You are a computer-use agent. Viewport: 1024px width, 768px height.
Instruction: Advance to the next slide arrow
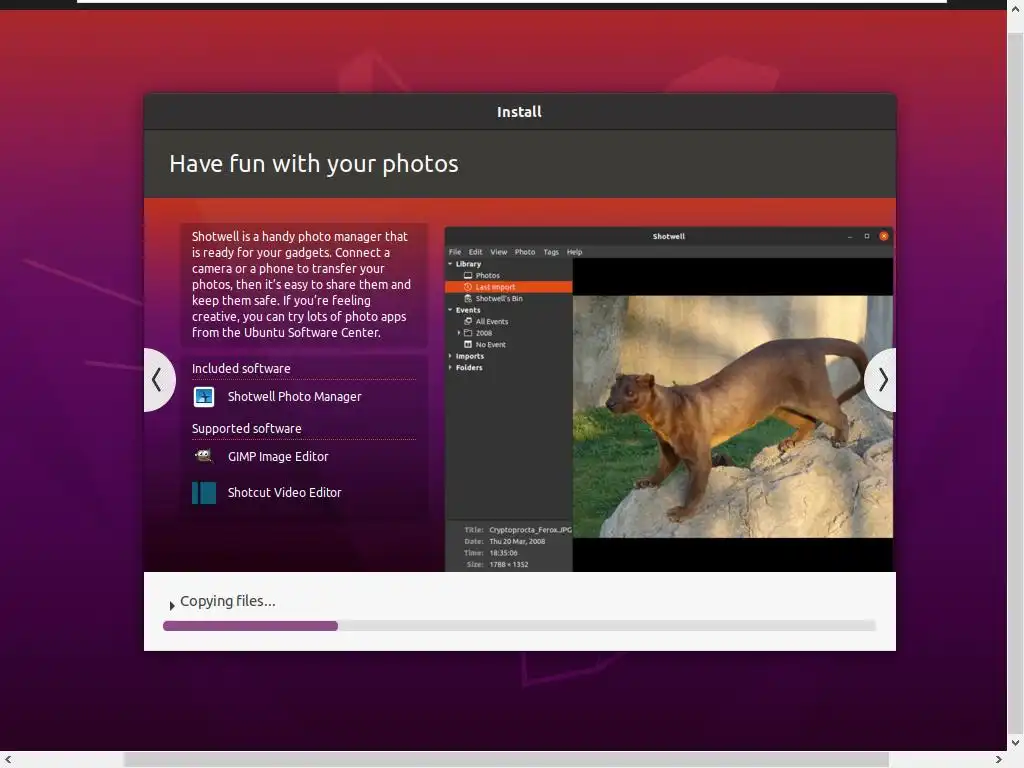coord(881,379)
